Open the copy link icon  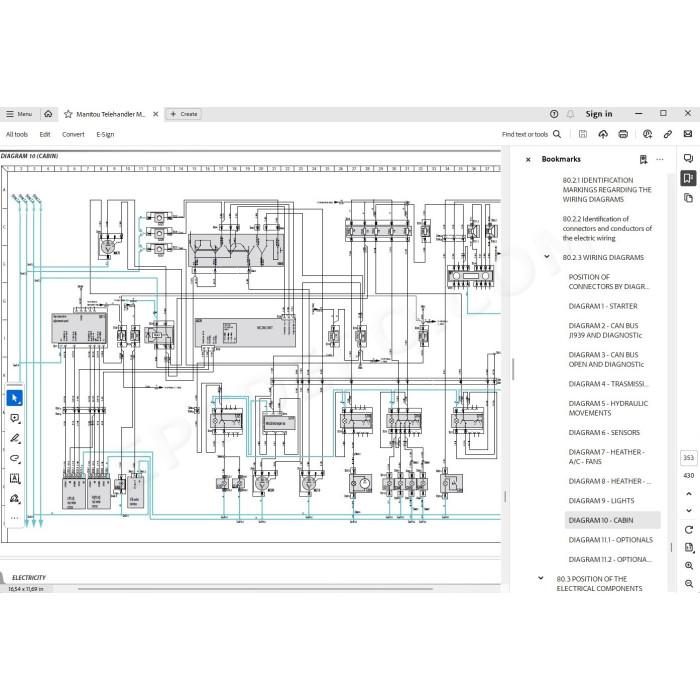(668, 134)
